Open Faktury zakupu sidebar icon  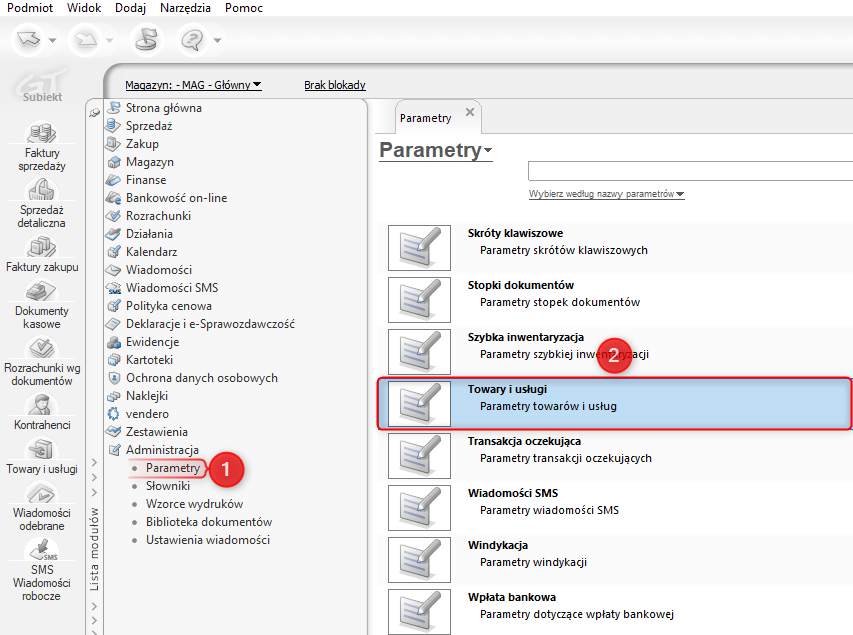(x=42, y=247)
